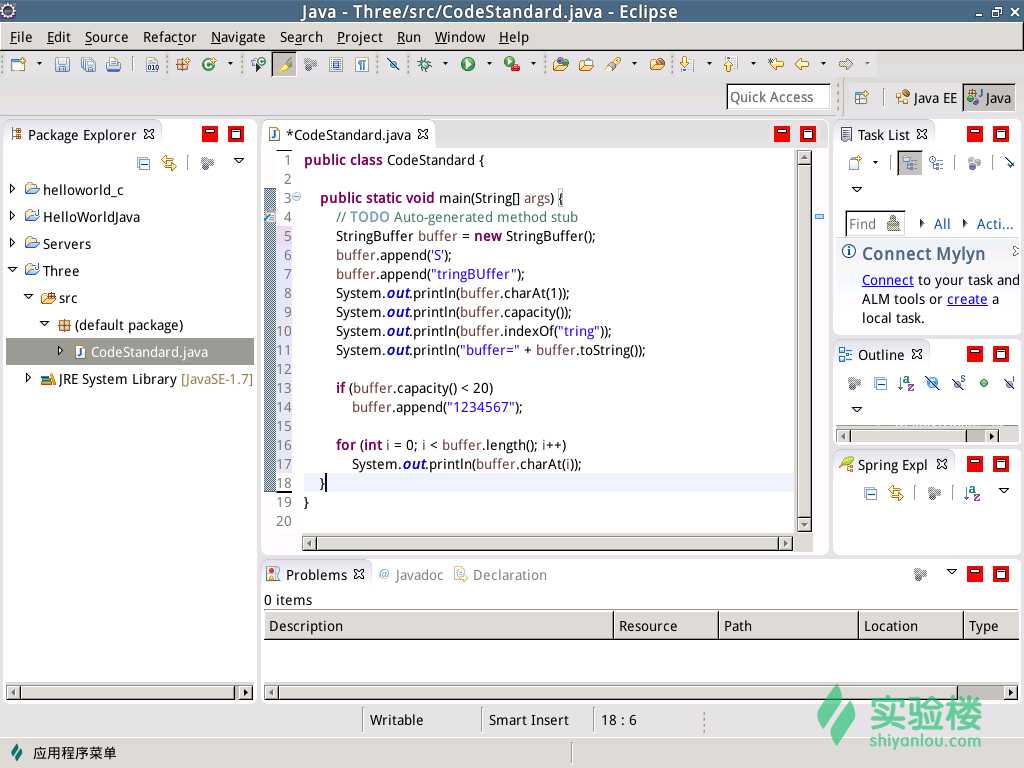This screenshot has width=1024, height=768.
Task: Sort Outline alphabetically icon
Action: (906, 383)
